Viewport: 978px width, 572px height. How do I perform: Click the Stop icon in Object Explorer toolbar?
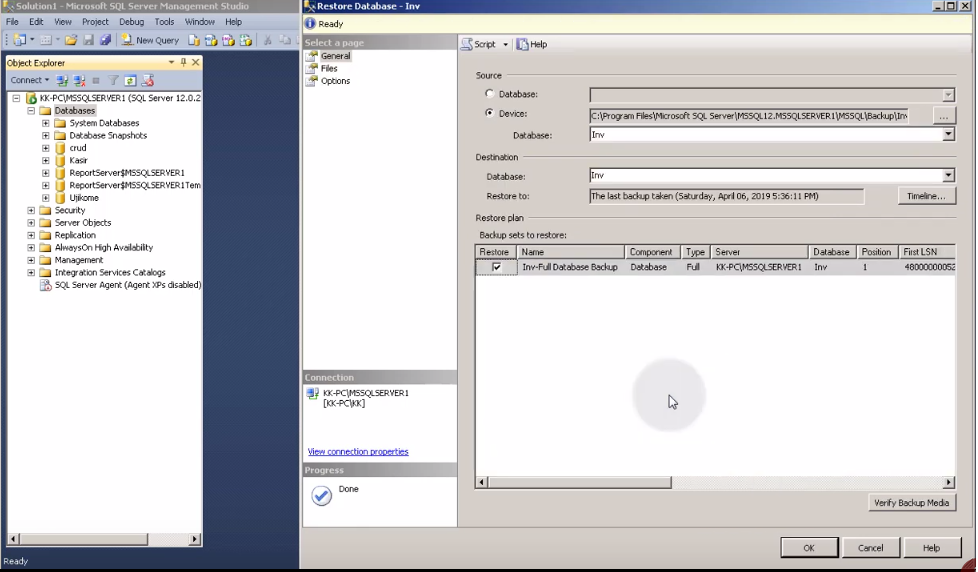[96, 80]
